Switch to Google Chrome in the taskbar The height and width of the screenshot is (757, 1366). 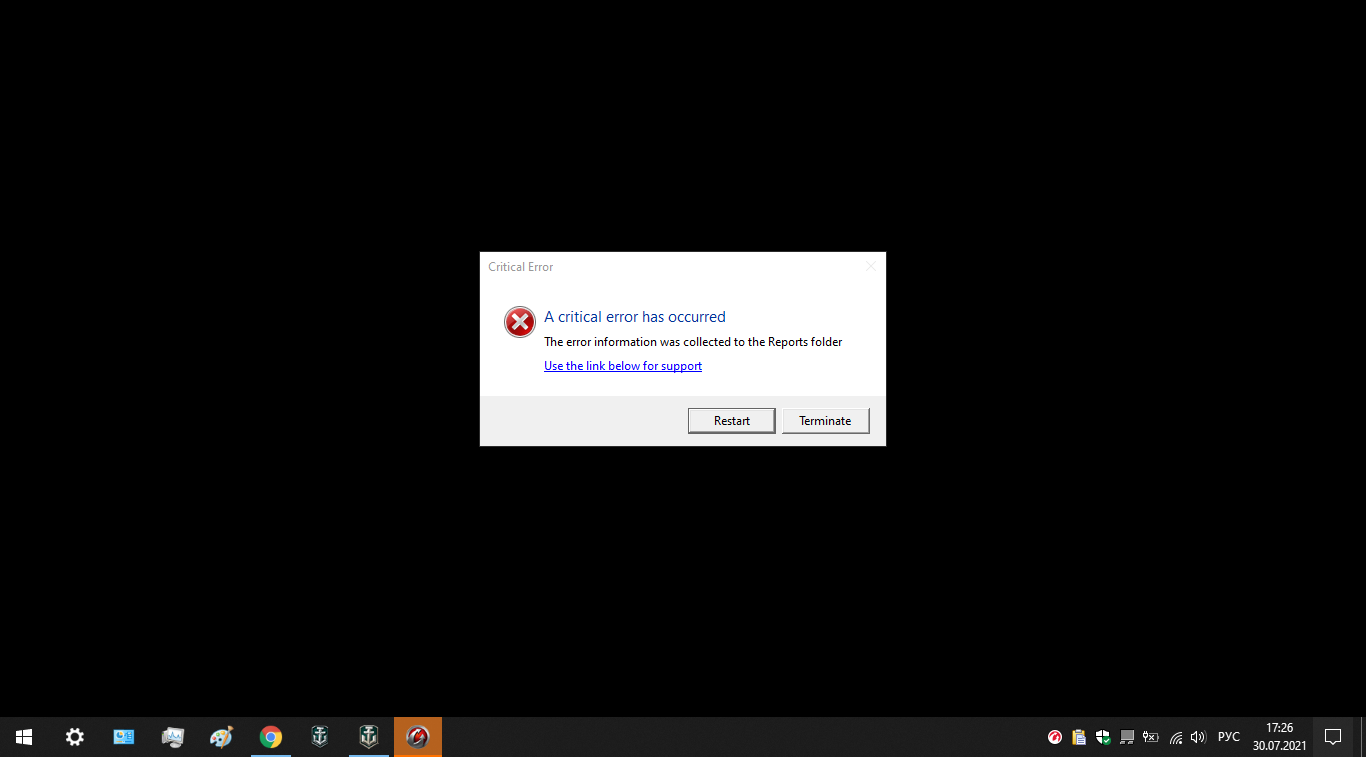pyautogui.click(x=271, y=737)
